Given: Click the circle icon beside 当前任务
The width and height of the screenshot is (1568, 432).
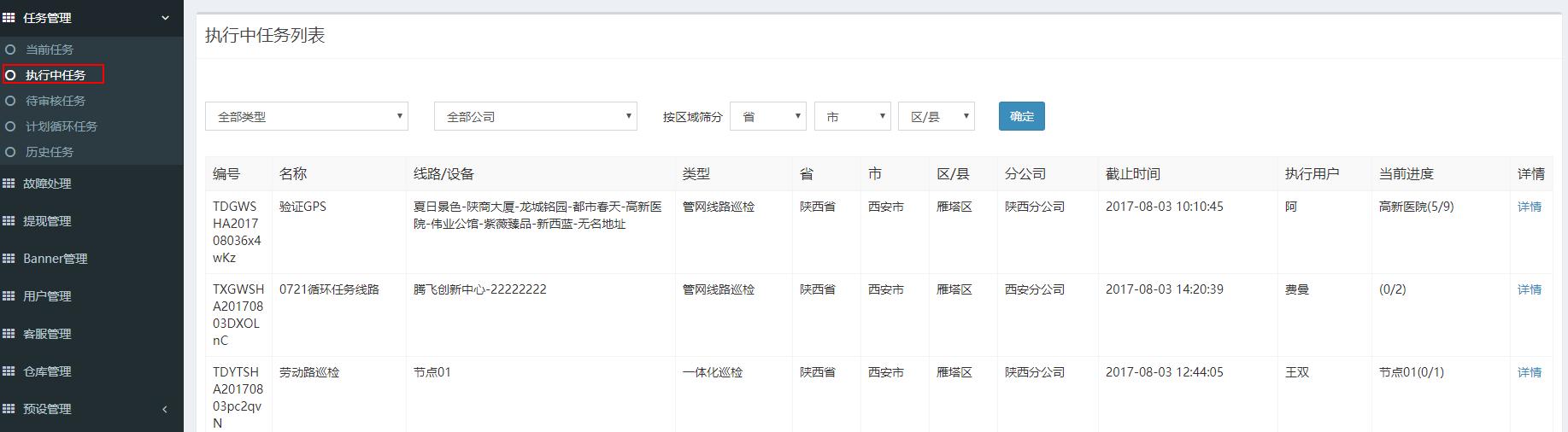Looking at the screenshot, I should click(x=10, y=50).
